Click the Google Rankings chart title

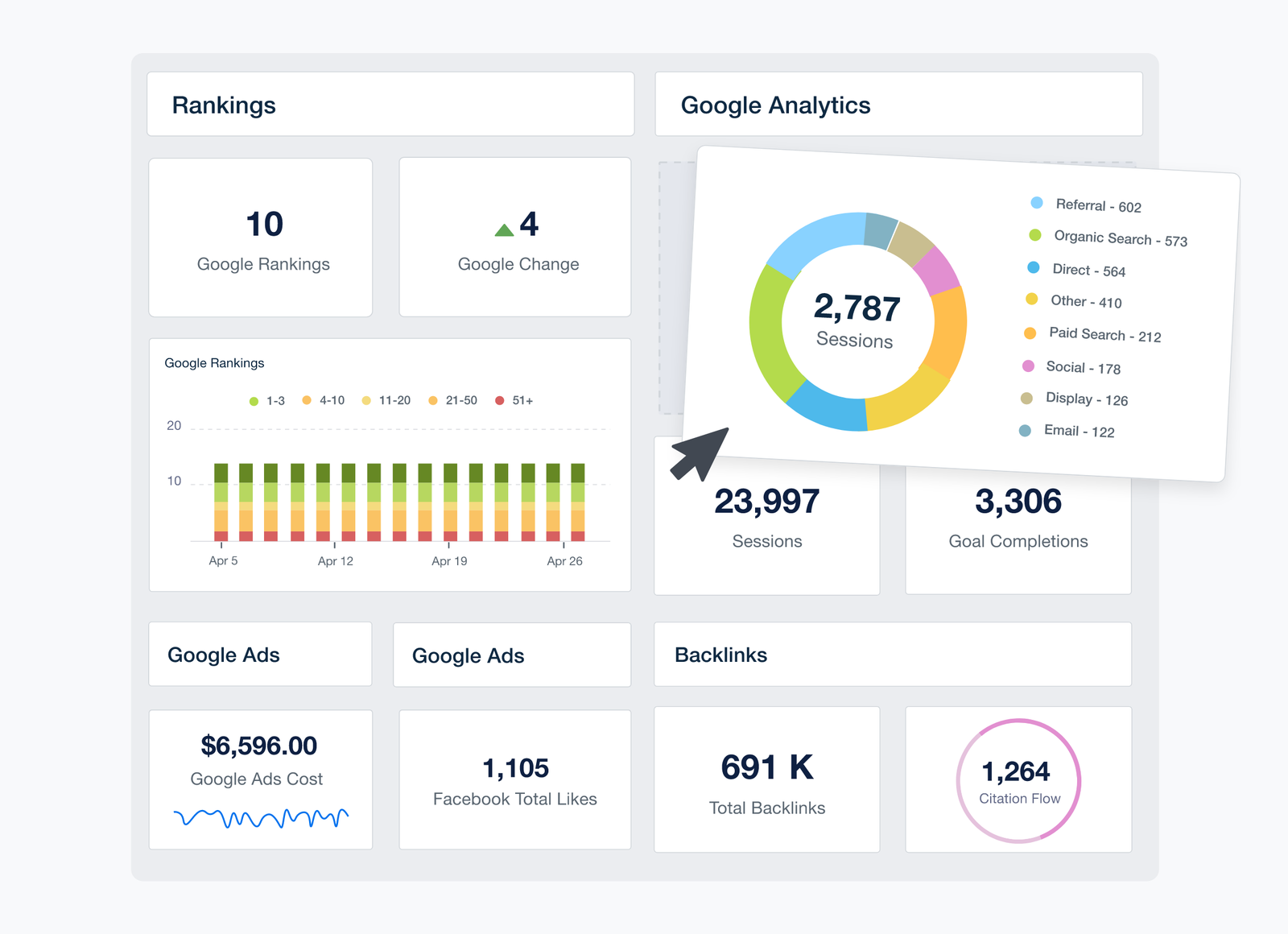coord(214,363)
